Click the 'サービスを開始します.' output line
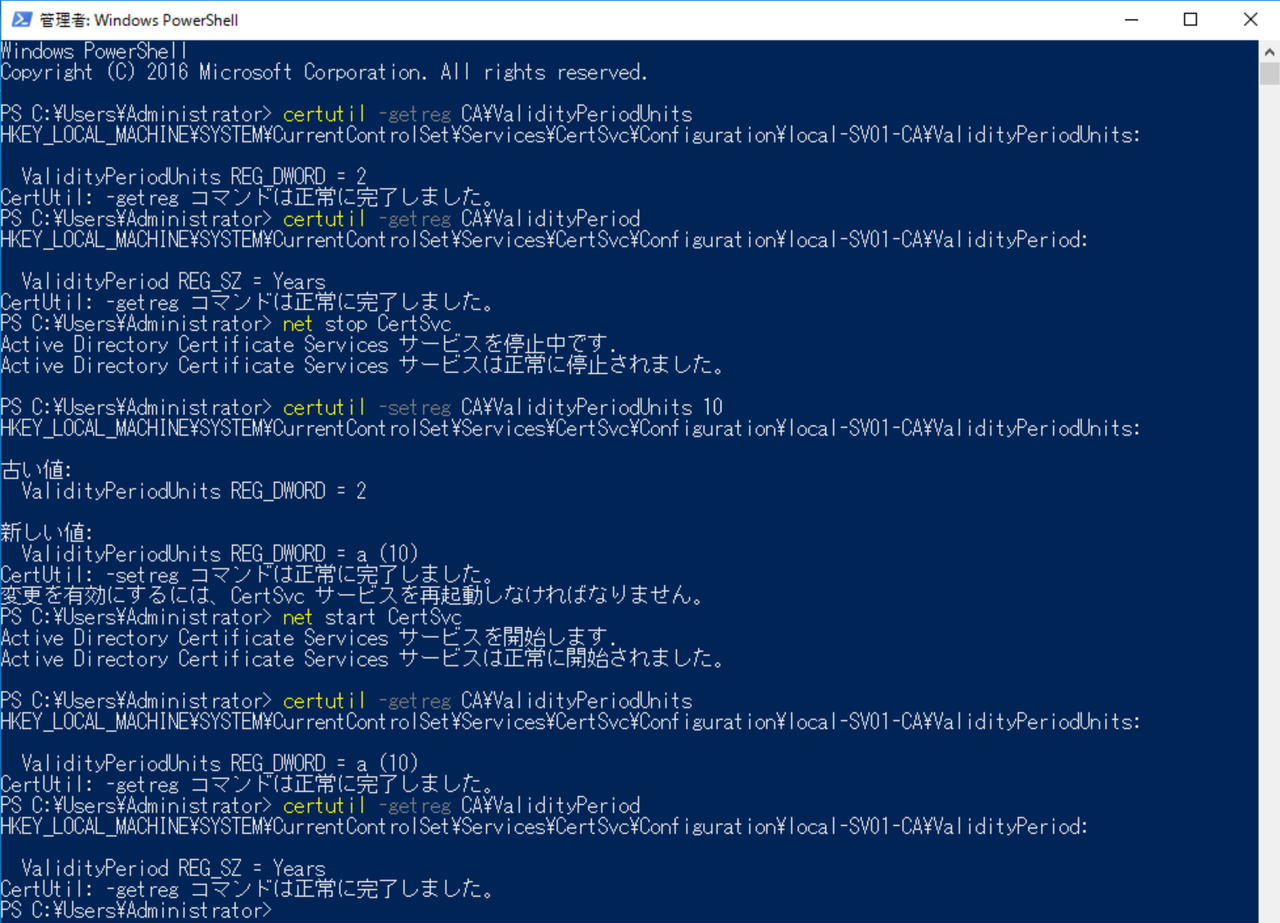Viewport: 1280px width, 923px height. (x=308, y=638)
